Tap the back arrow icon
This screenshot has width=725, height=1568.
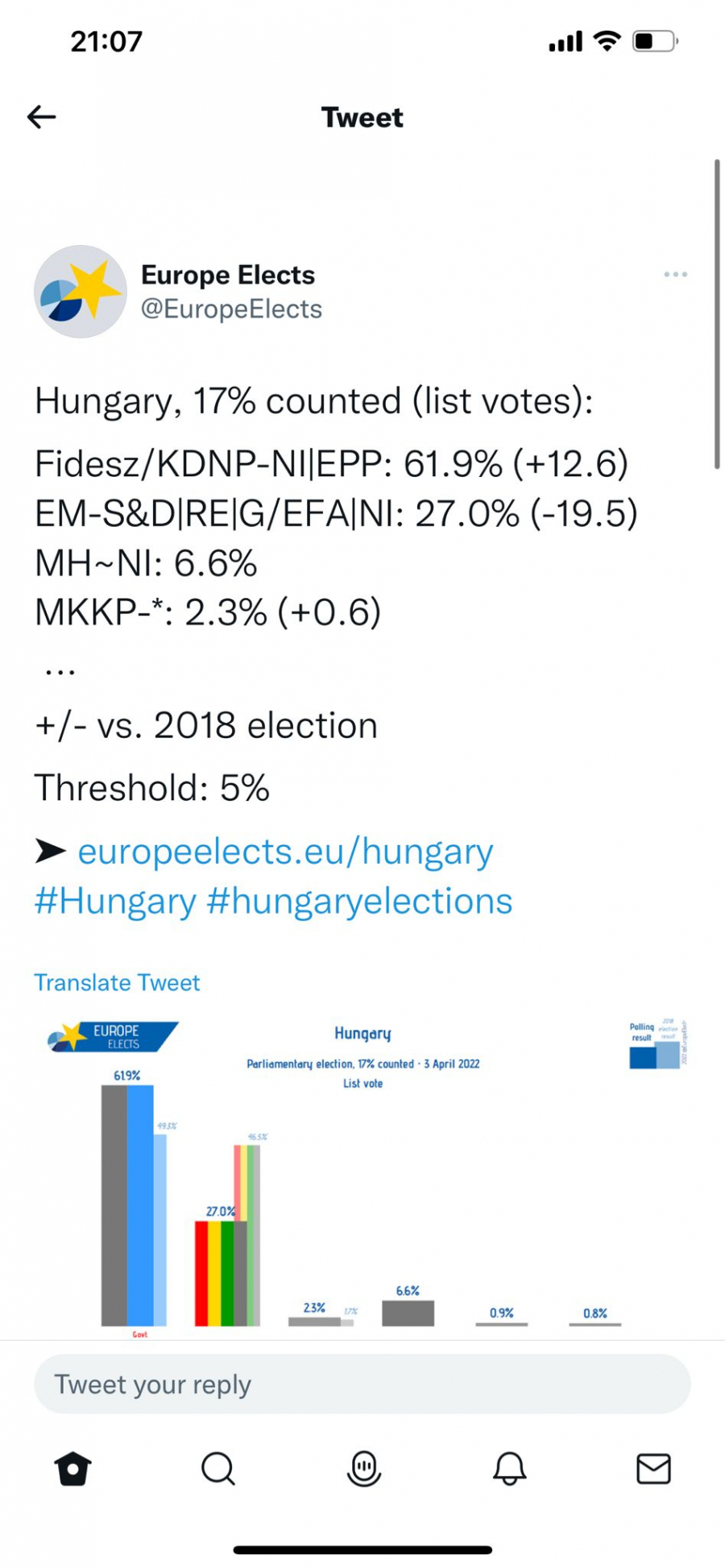coord(42,118)
